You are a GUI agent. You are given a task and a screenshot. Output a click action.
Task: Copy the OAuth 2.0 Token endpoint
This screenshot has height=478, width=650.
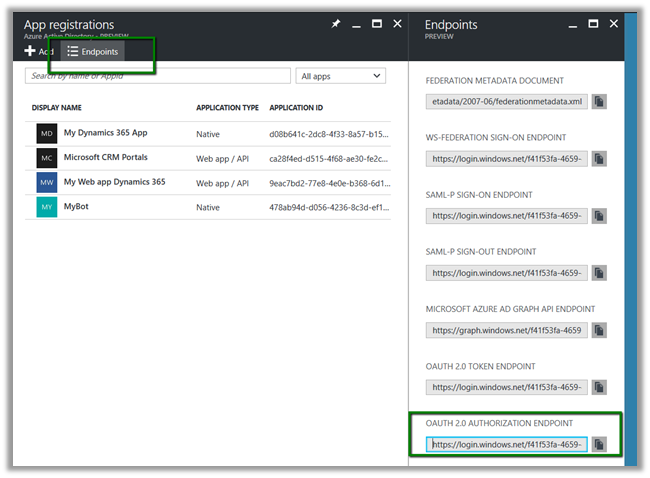tap(599, 386)
